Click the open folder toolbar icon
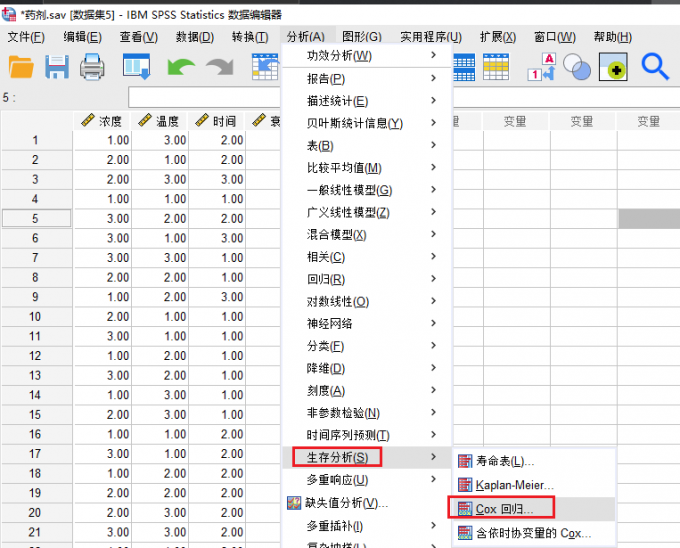This screenshot has width=680, height=548. click(x=21, y=67)
